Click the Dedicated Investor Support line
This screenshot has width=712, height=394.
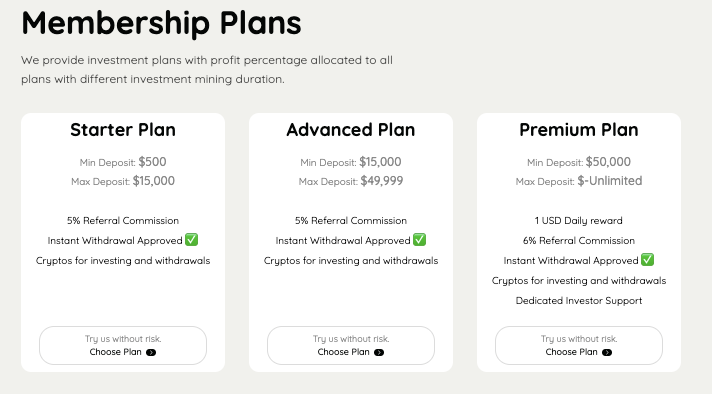579,300
